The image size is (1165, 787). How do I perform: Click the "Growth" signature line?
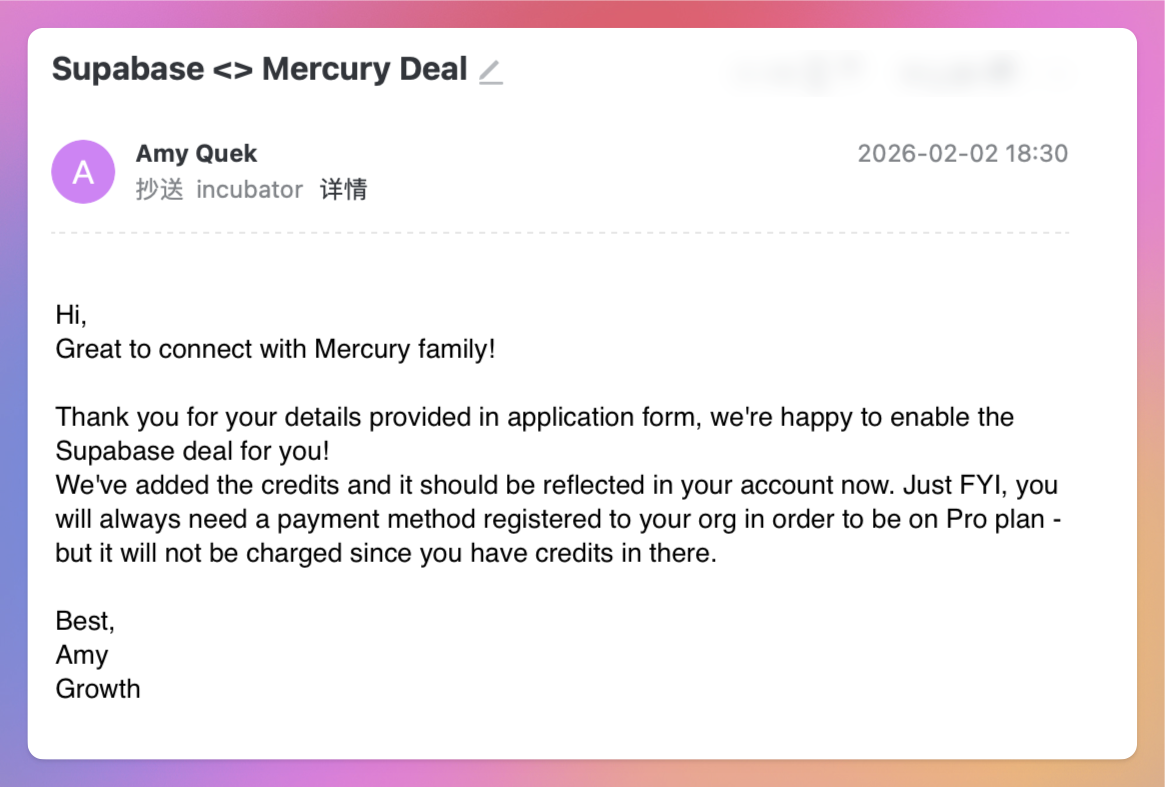(x=98, y=689)
